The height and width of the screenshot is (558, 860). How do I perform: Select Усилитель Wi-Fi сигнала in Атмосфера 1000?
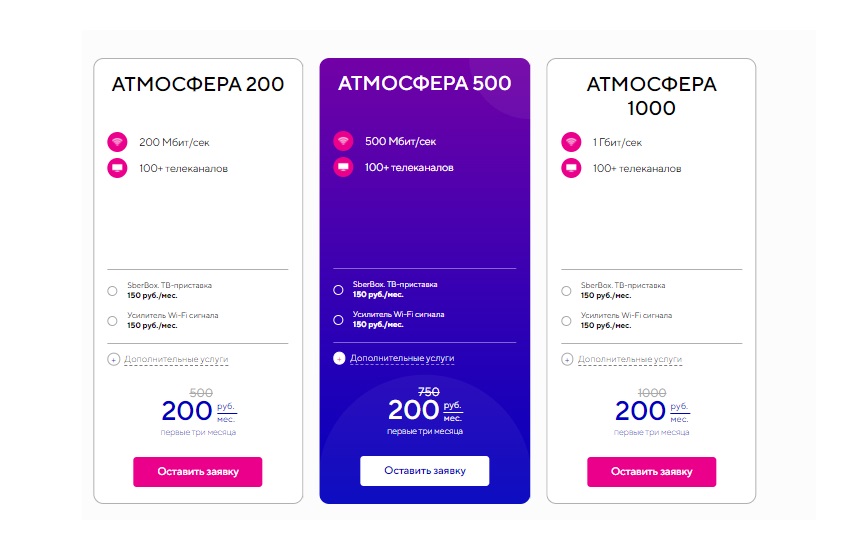pos(566,321)
